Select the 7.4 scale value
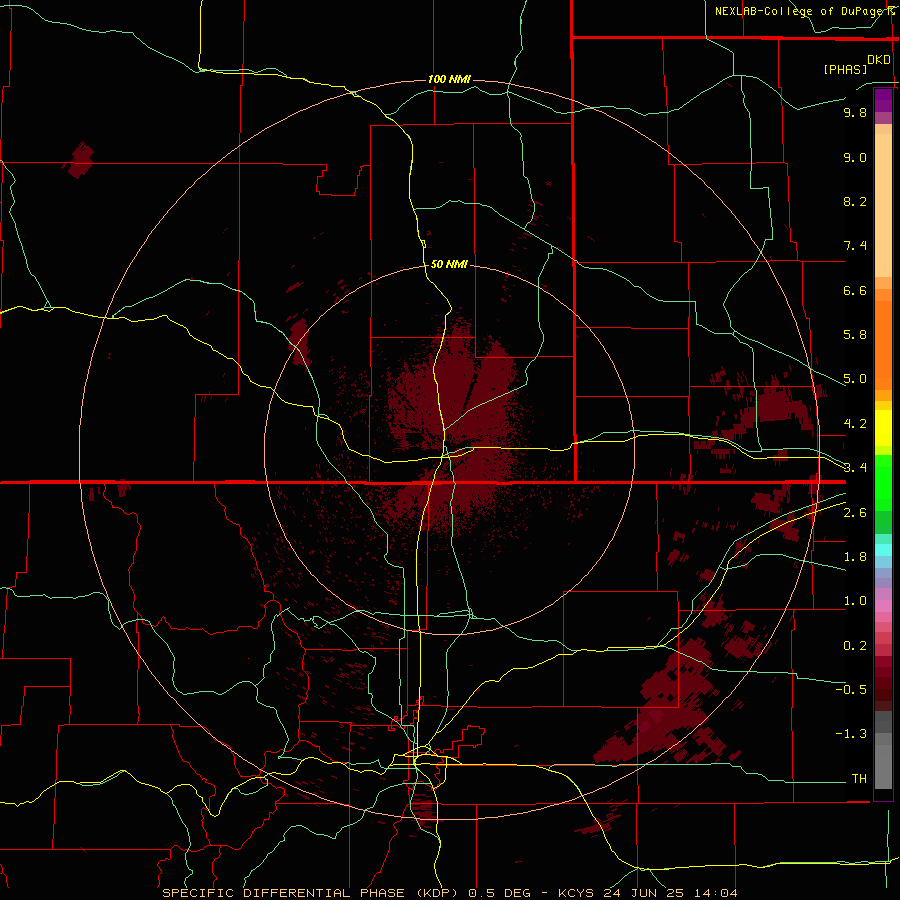 tap(855, 246)
